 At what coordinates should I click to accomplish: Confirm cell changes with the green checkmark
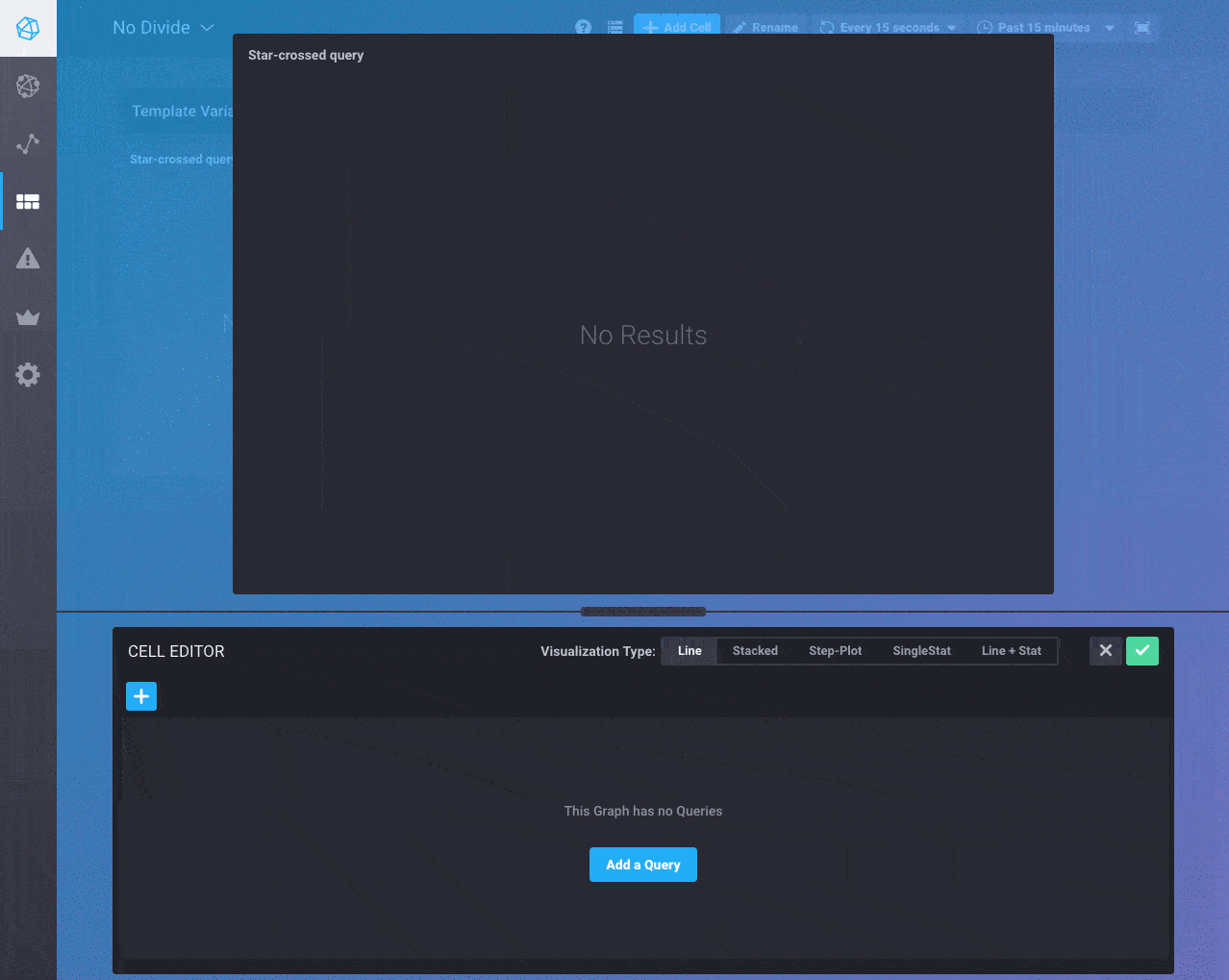pyautogui.click(x=1141, y=651)
